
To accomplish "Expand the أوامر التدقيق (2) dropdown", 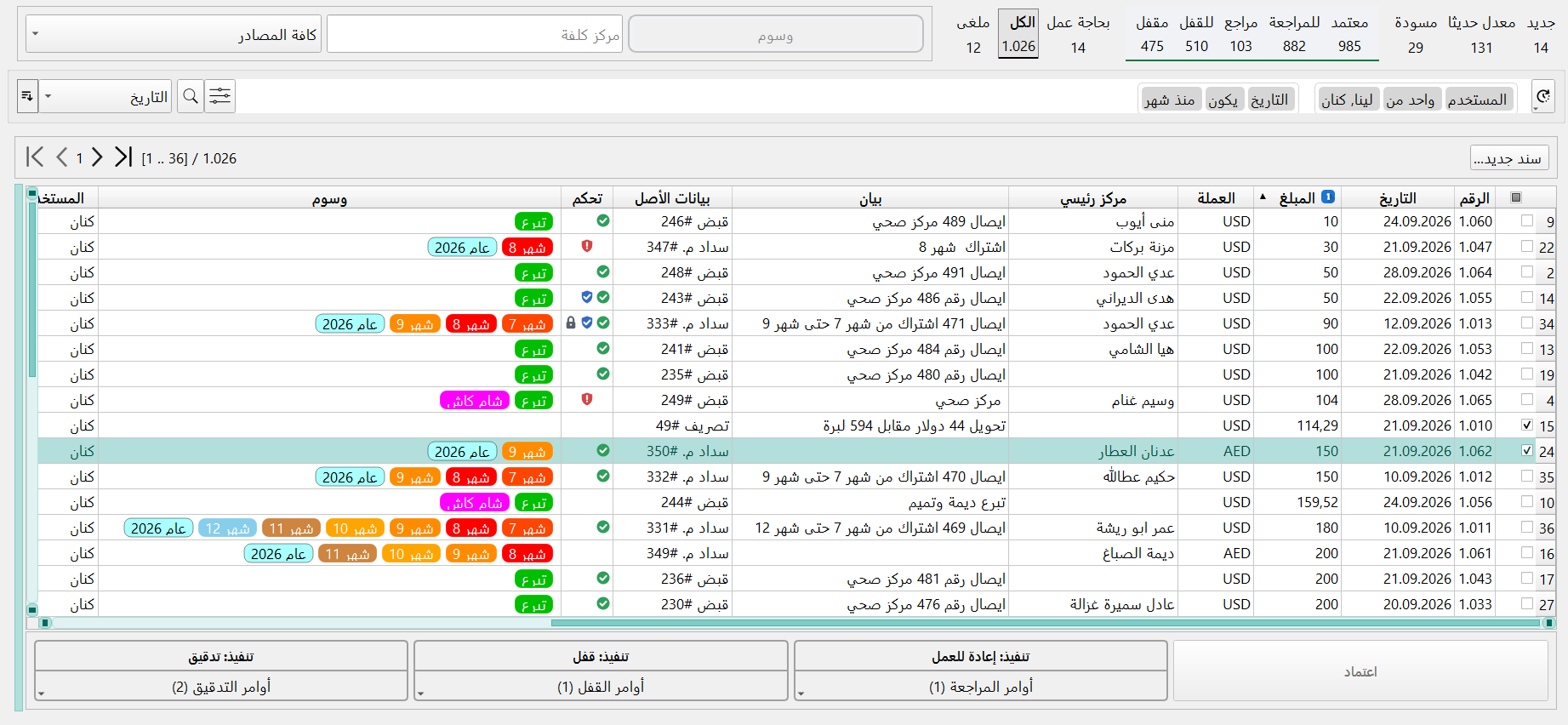I will click(x=221, y=687).
